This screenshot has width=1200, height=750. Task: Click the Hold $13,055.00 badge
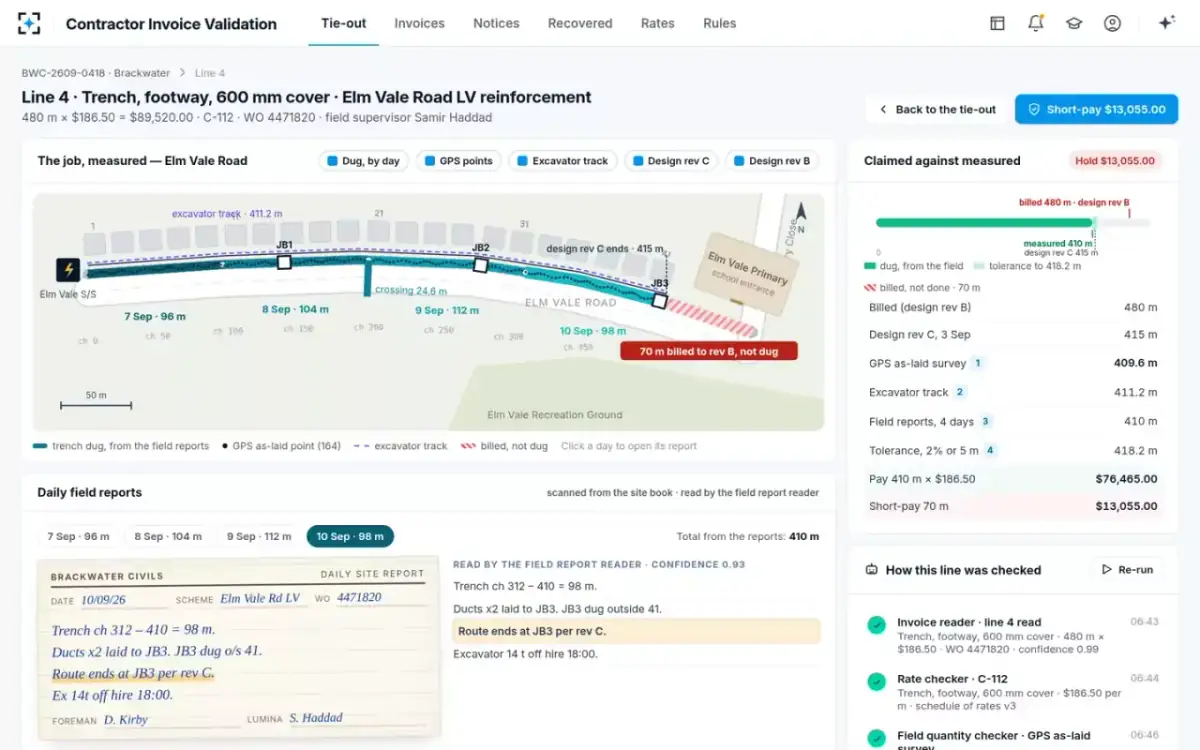(x=1115, y=161)
